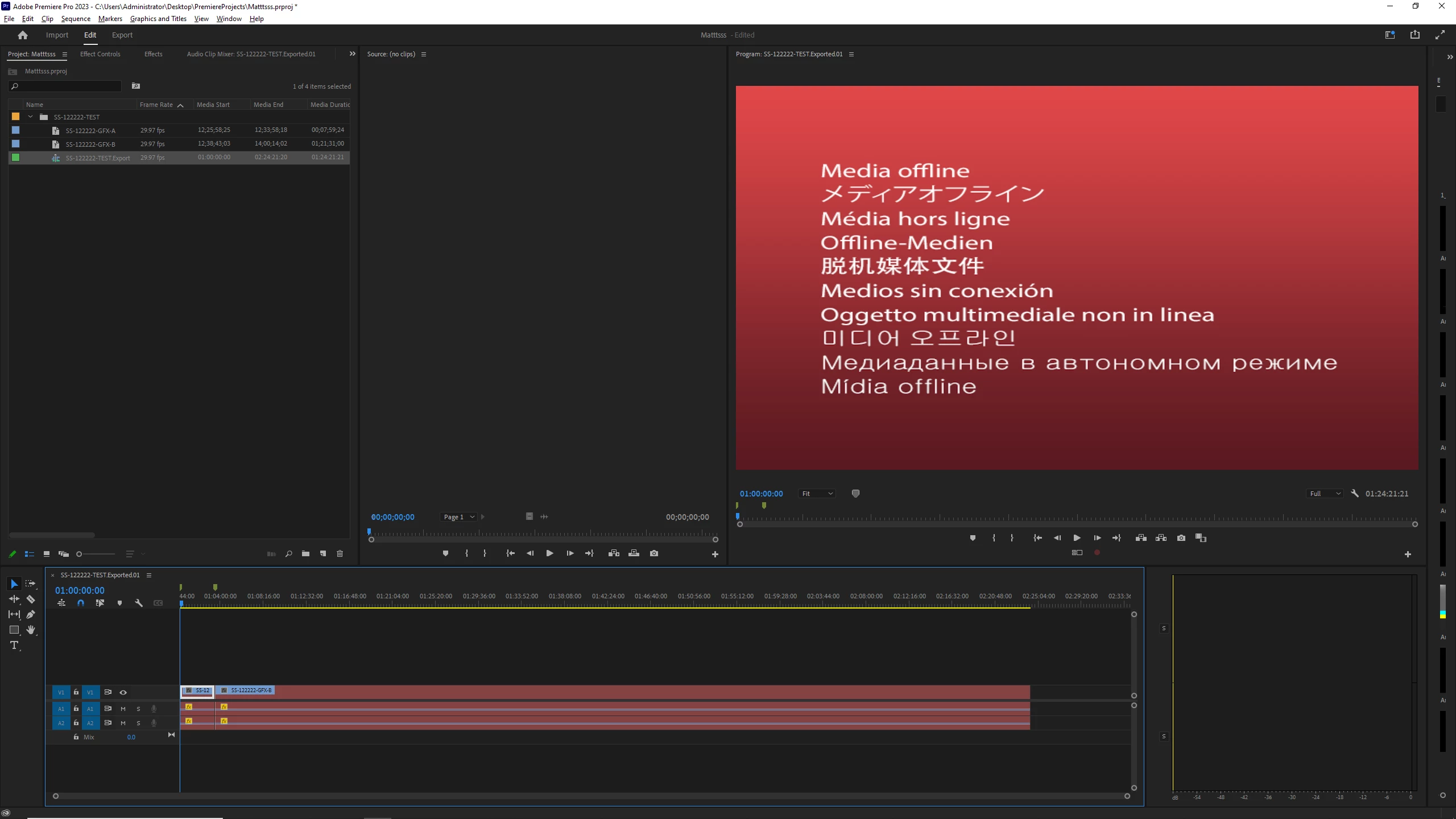Open the Sequence menu
The image size is (1456, 819).
76,19
